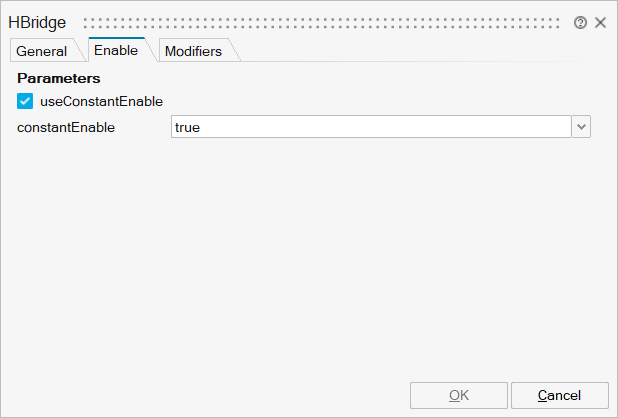Open the Modifiers tab
This screenshot has width=618, height=418.
tap(193, 51)
